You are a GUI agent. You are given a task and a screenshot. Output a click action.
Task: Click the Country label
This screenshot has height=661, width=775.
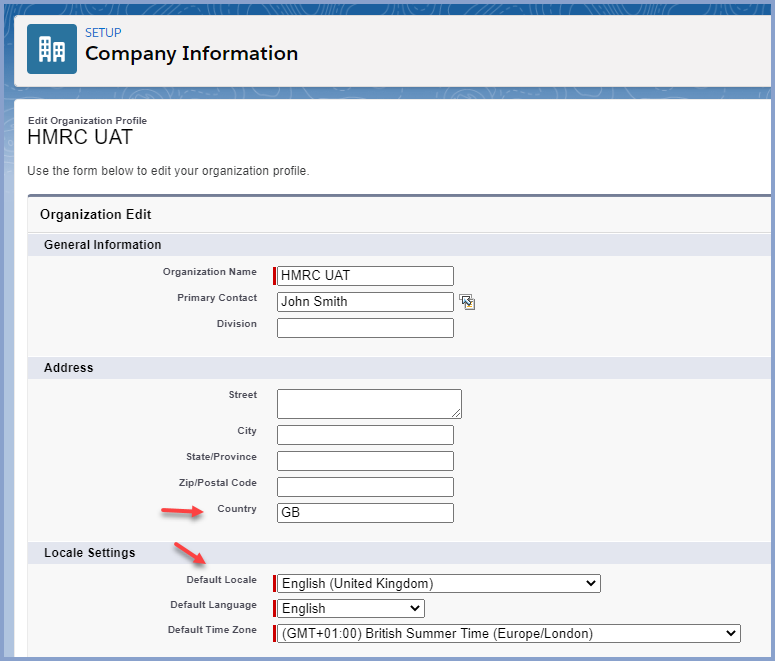237,509
